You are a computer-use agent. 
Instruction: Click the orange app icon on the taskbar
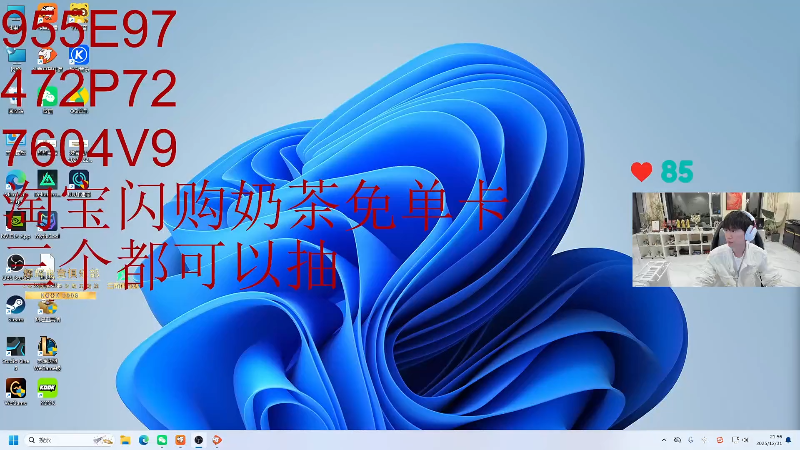click(181, 440)
